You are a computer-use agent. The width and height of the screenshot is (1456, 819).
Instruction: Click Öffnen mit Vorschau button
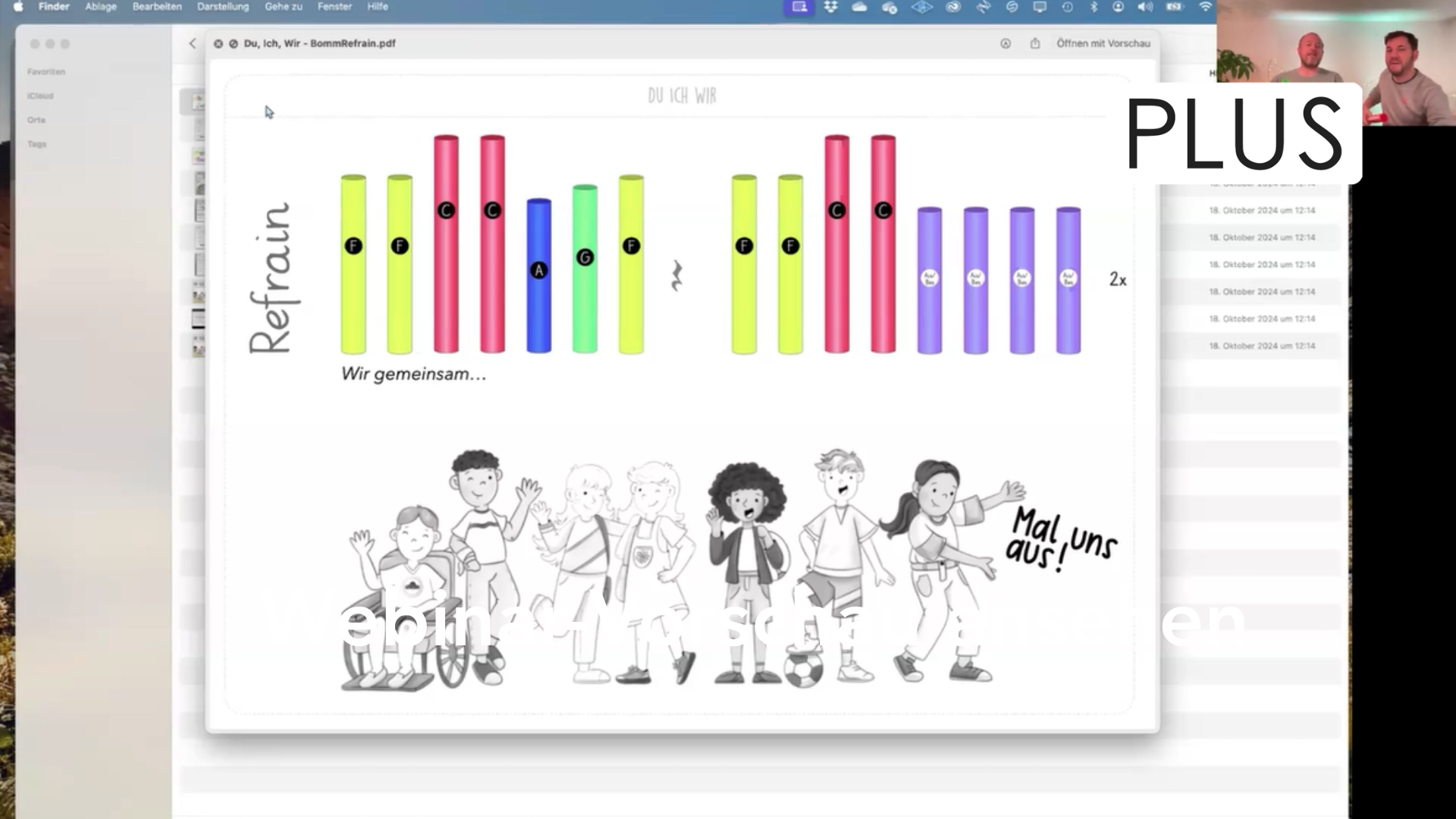1103,44
